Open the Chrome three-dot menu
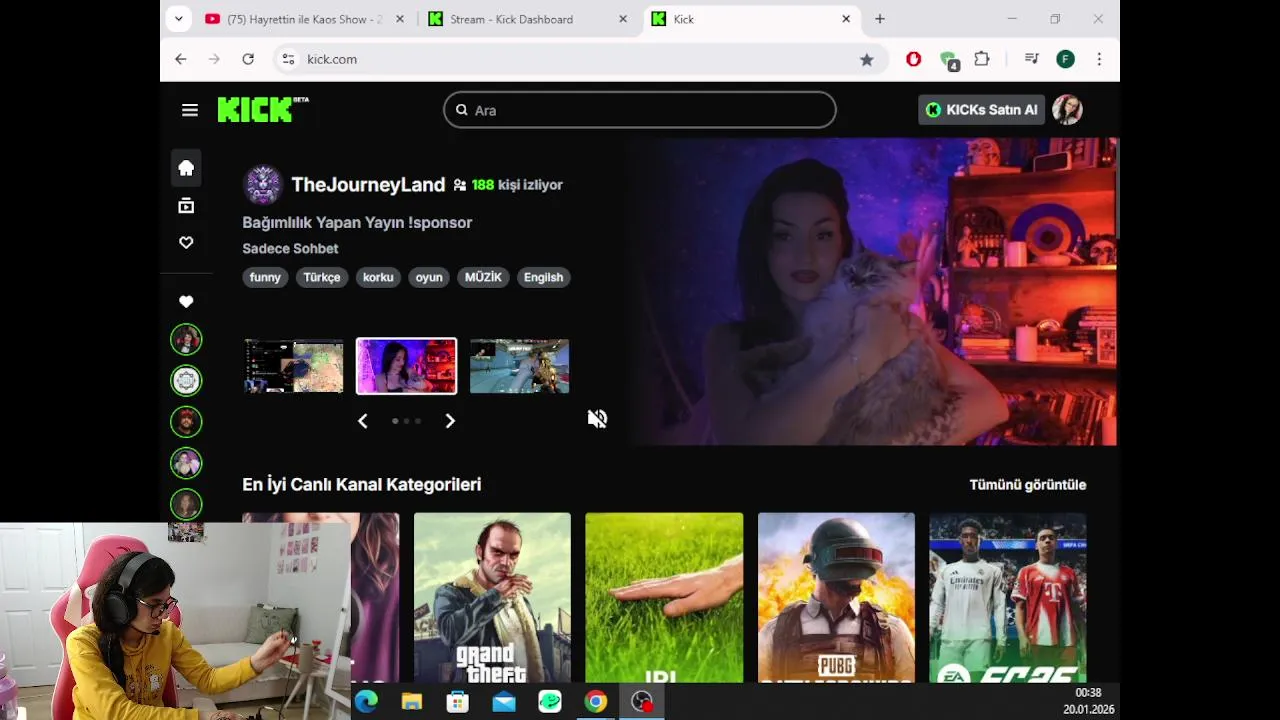Viewport: 1280px width, 720px height. pos(1099,59)
